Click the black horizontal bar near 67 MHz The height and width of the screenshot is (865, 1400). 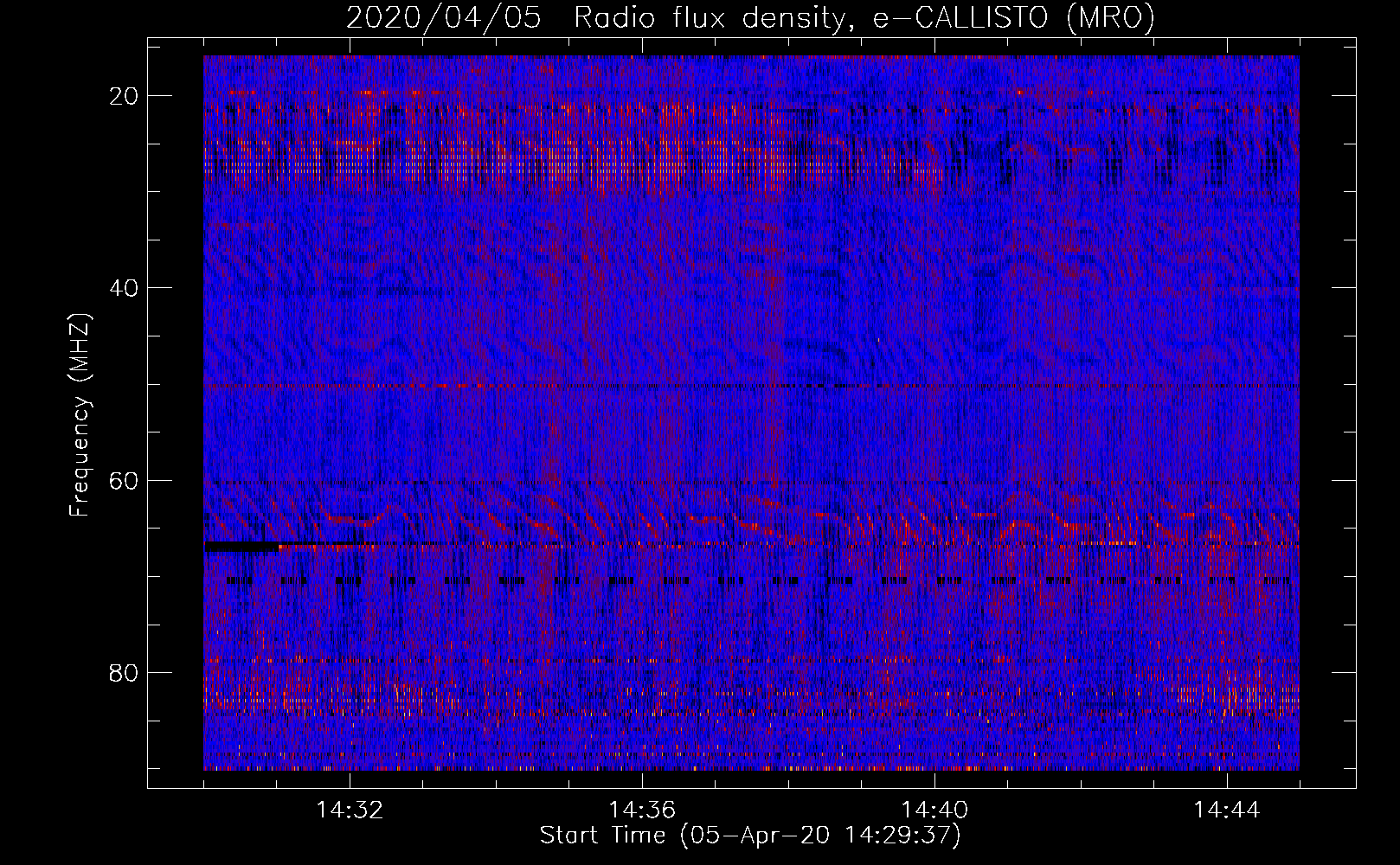[242, 547]
